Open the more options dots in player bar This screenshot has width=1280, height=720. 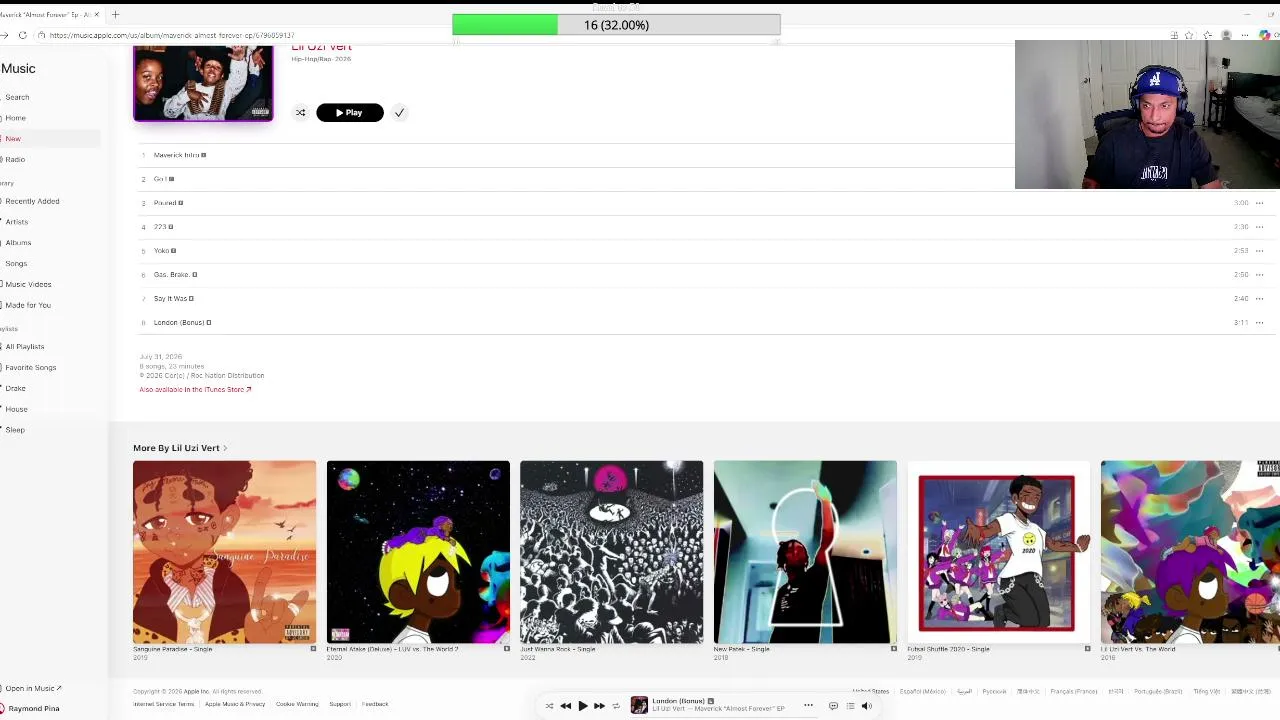(x=808, y=706)
